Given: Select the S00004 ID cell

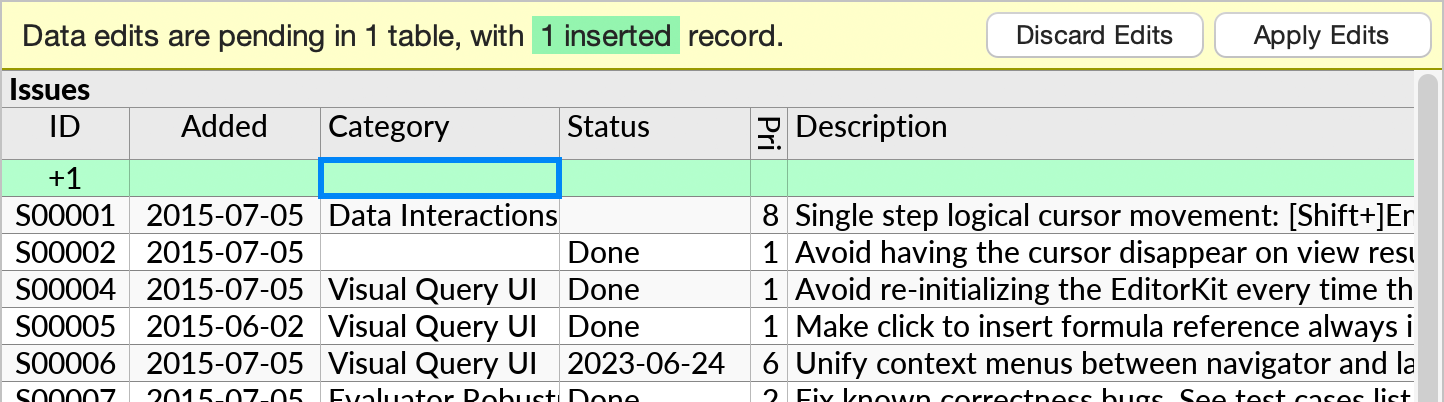Looking at the screenshot, I should coord(65,290).
